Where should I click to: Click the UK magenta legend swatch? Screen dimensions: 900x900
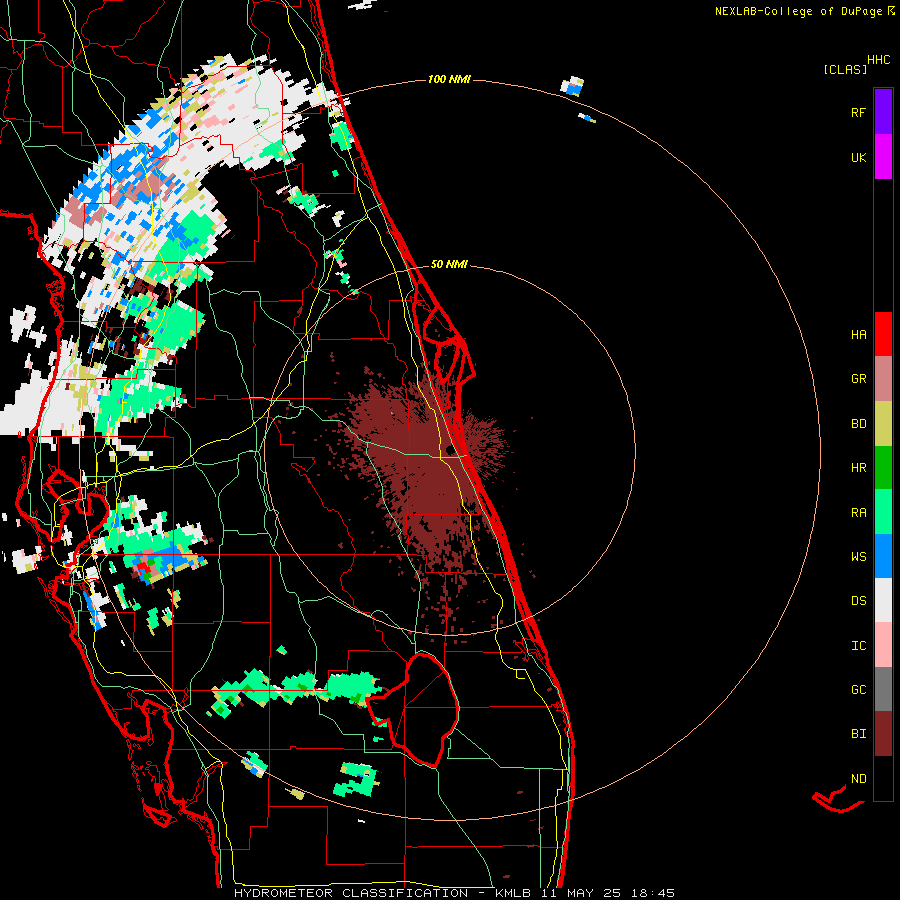(x=883, y=157)
